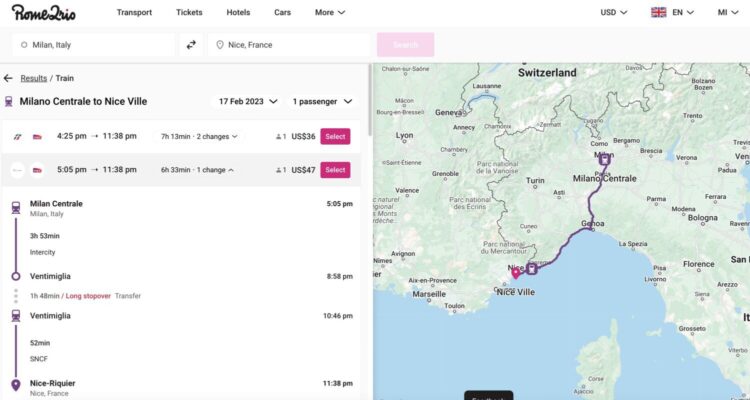Click the Nice, France destination input field

click(x=288, y=45)
